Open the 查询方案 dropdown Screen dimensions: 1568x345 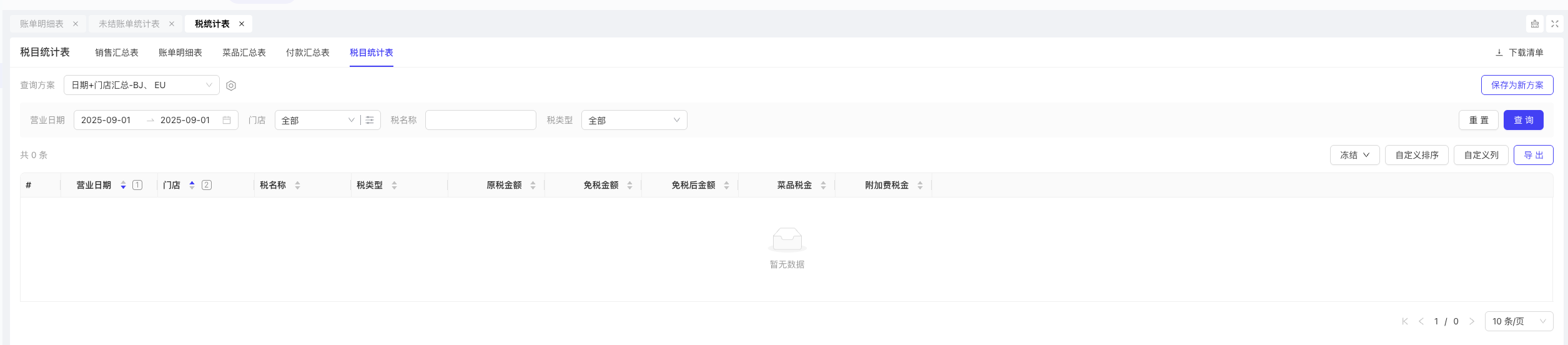(x=141, y=85)
